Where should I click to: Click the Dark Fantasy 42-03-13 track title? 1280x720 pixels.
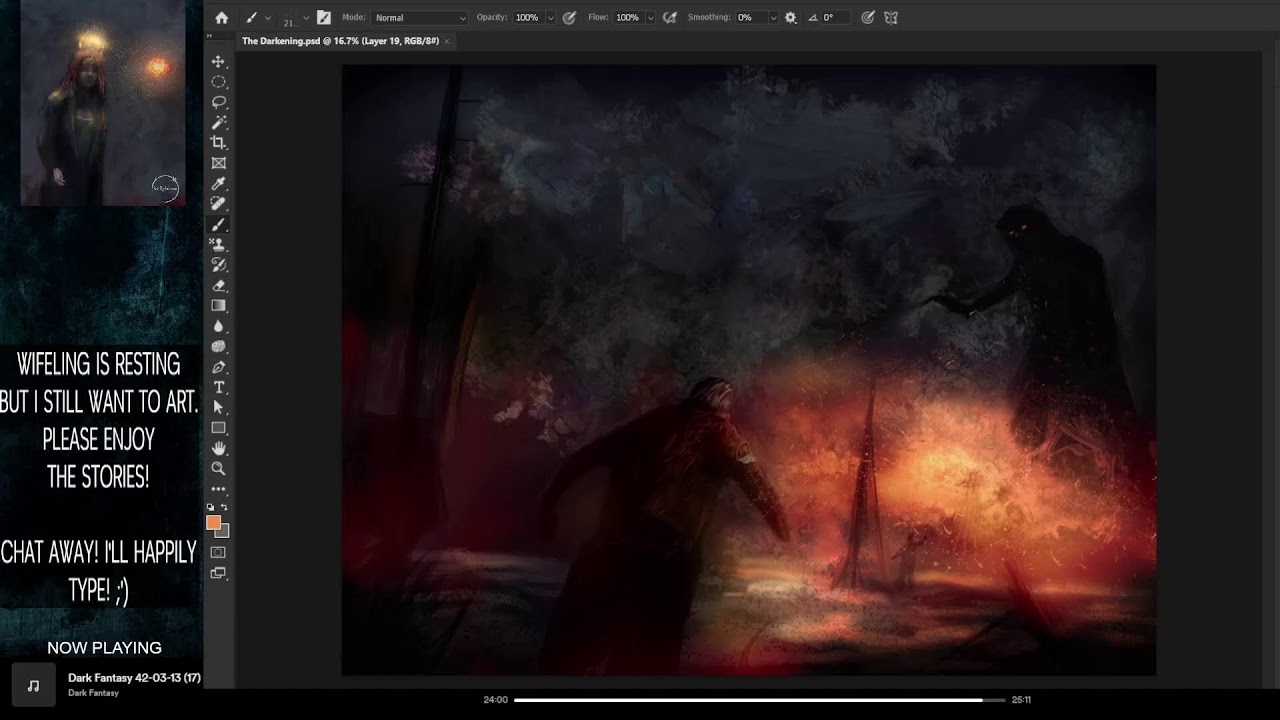point(134,678)
